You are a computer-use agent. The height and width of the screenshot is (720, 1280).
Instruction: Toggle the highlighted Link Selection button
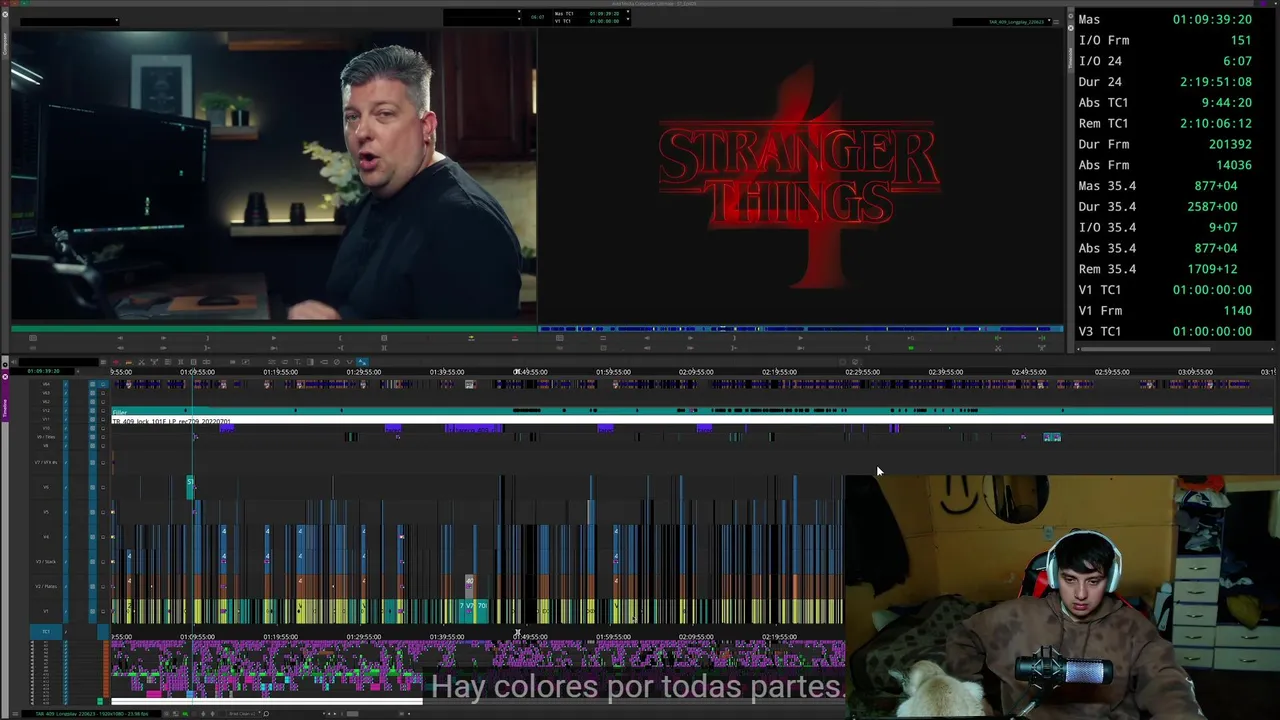362,362
